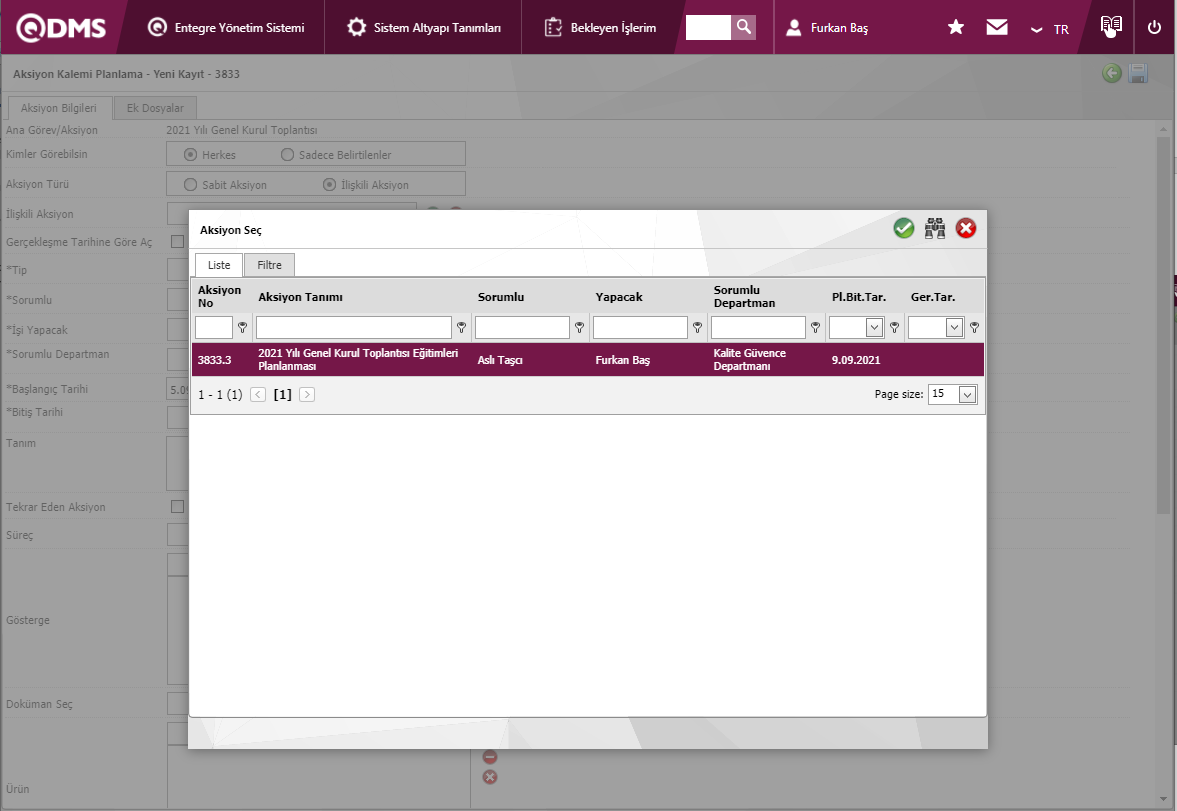Viewport: 1177px width, 811px height.
Task: Open the TR language selector
Action: (1051, 29)
